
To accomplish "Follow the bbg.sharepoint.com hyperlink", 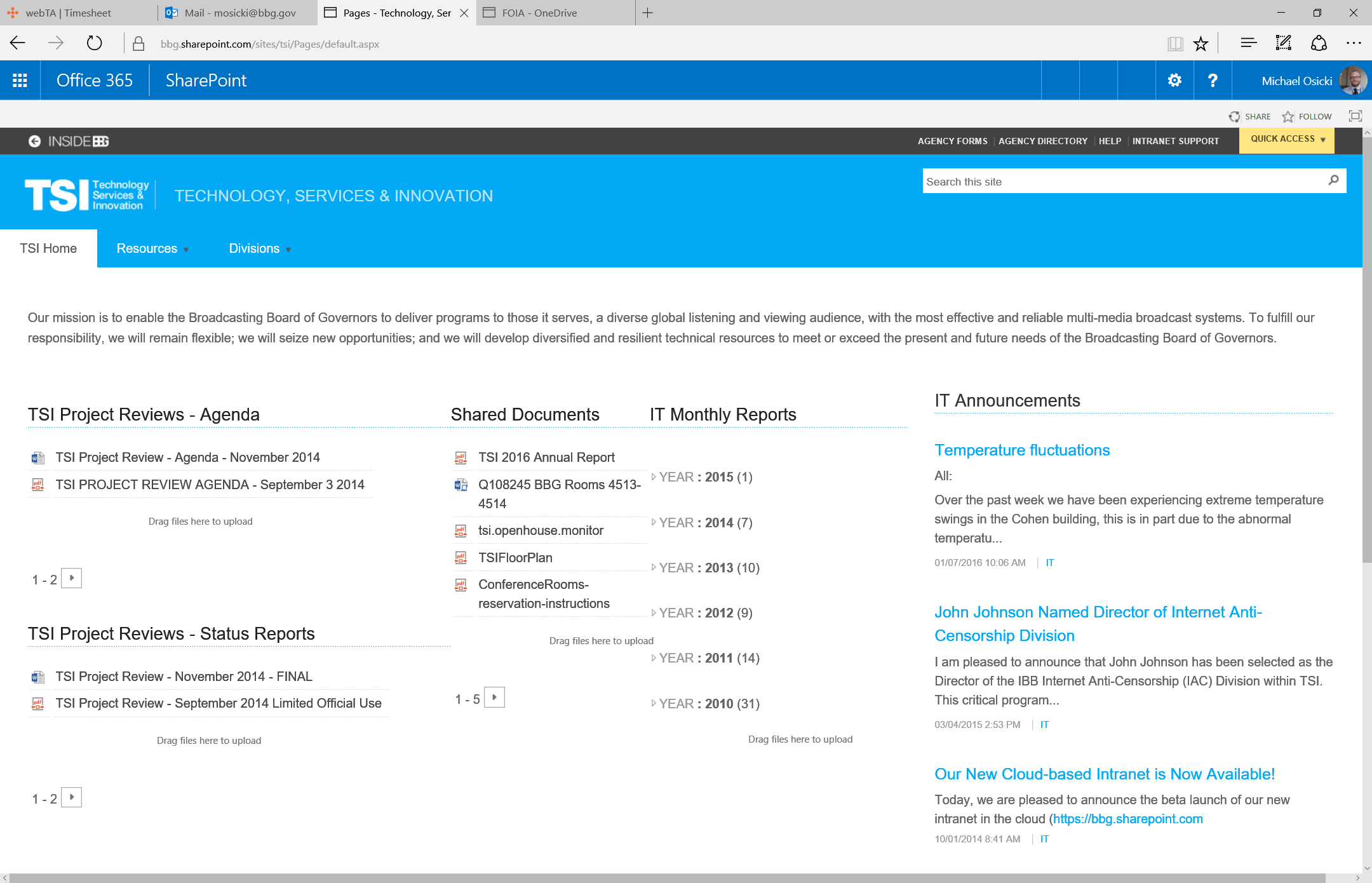I will (x=1127, y=818).
